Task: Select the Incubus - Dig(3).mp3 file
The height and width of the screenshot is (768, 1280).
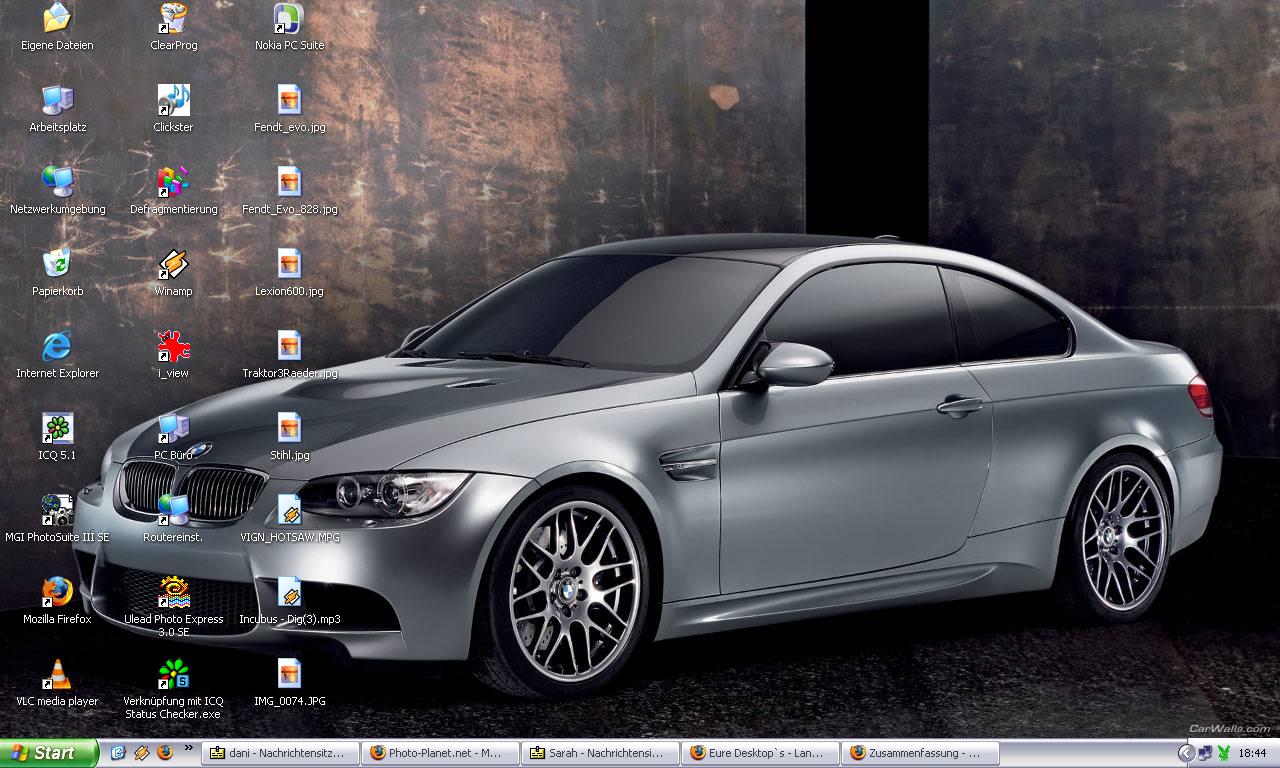Action: coord(289,593)
